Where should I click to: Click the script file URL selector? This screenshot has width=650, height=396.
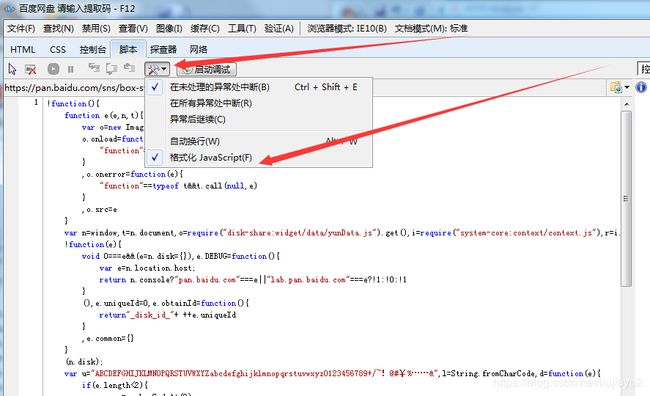pyautogui.click(x=305, y=87)
